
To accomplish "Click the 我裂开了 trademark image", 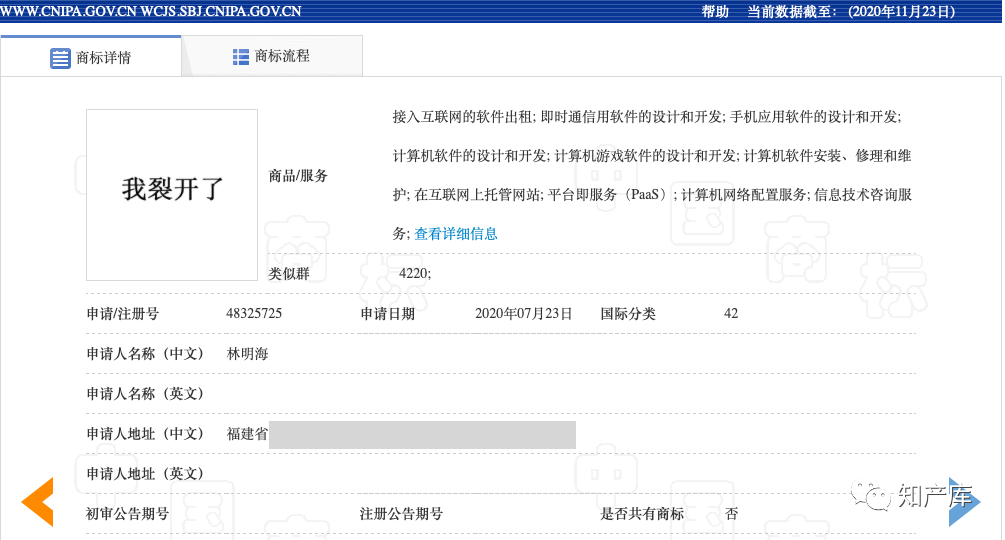I will pyautogui.click(x=172, y=195).
